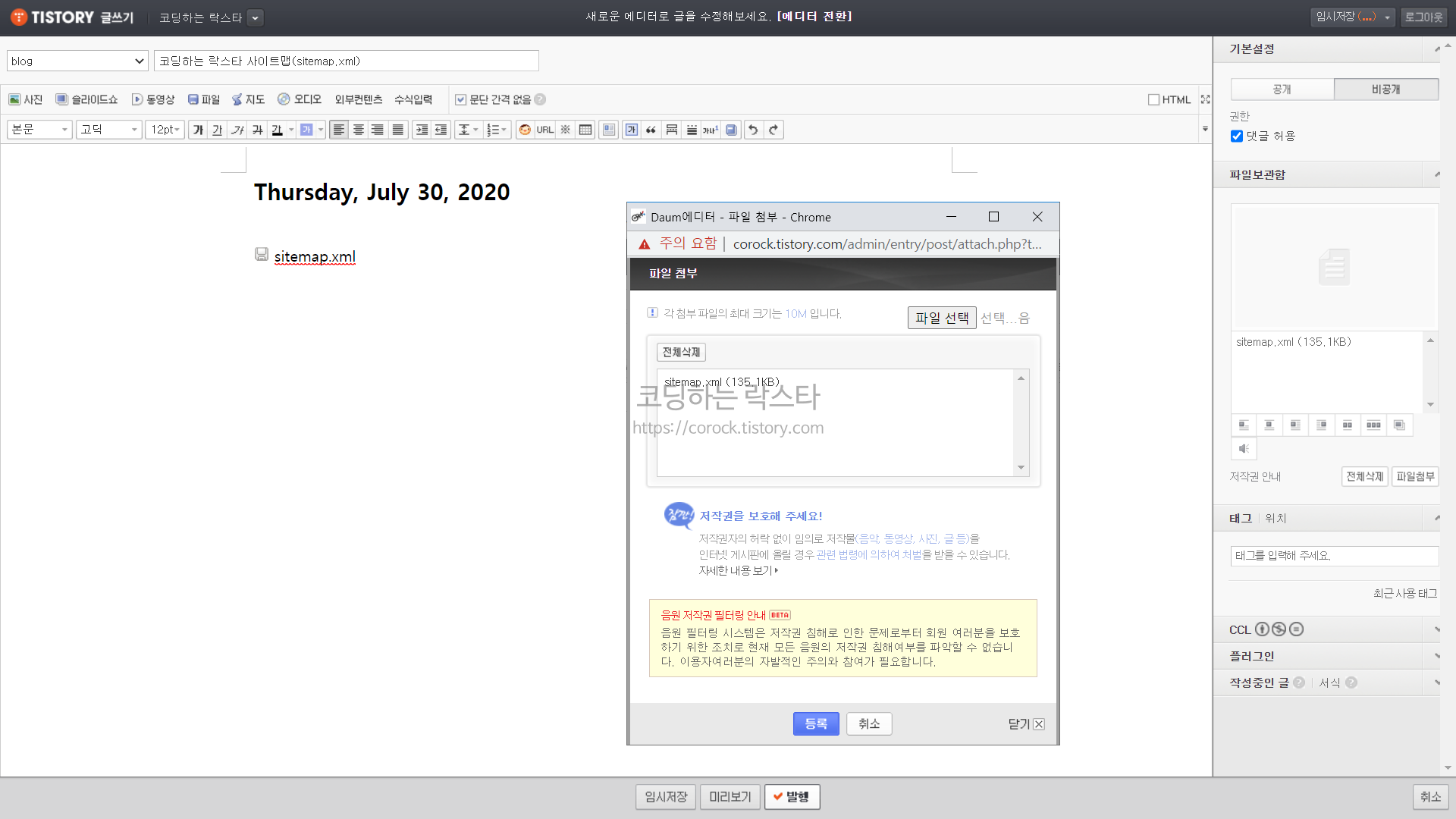1456x819 pixels.
Task: Switch to the 위치 tab
Action: (x=1276, y=518)
